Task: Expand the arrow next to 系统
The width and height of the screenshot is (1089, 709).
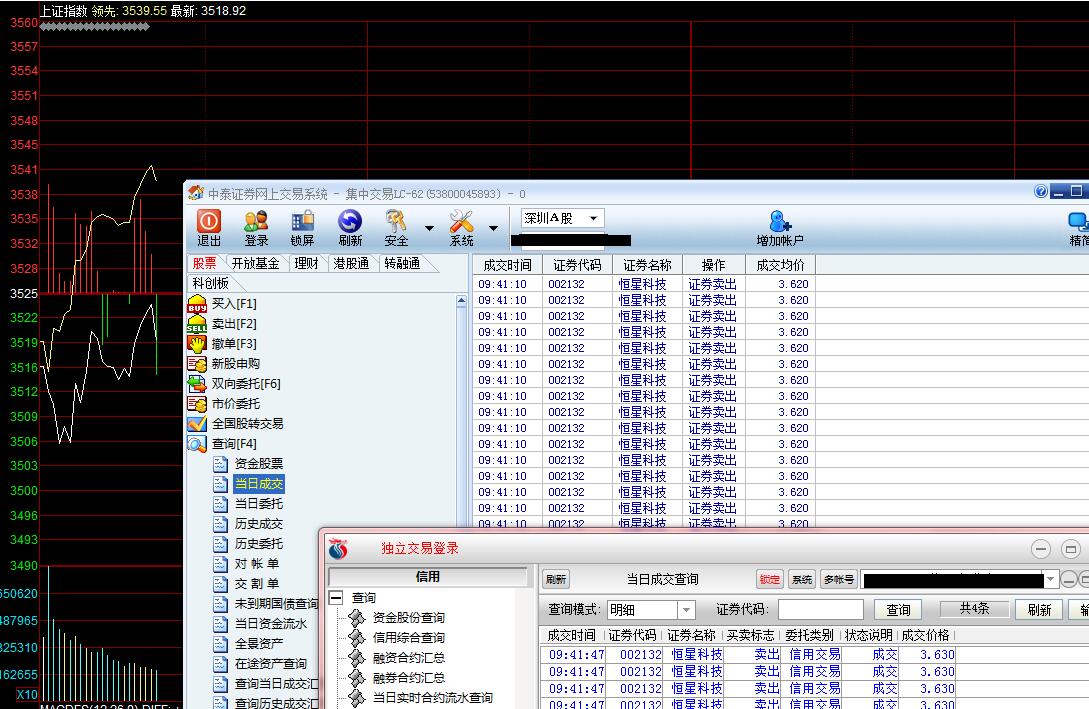Action: 493,228
